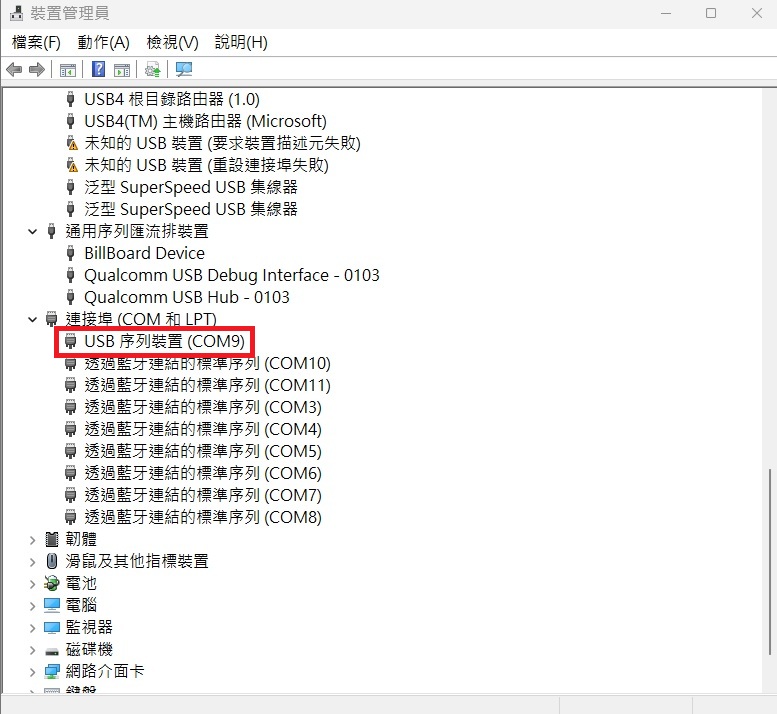Image resolution: width=777 pixels, height=714 pixels.
Task: Show or hide the console tree toolbar icon
Action: point(68,70)
